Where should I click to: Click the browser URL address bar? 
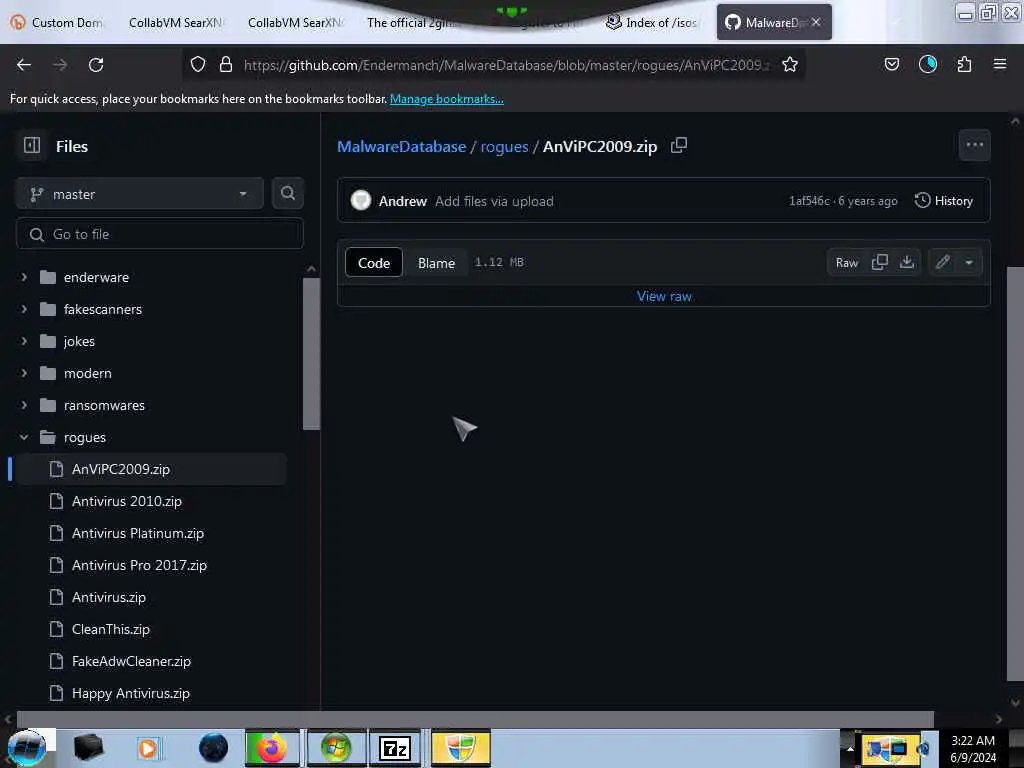[506, 65]
